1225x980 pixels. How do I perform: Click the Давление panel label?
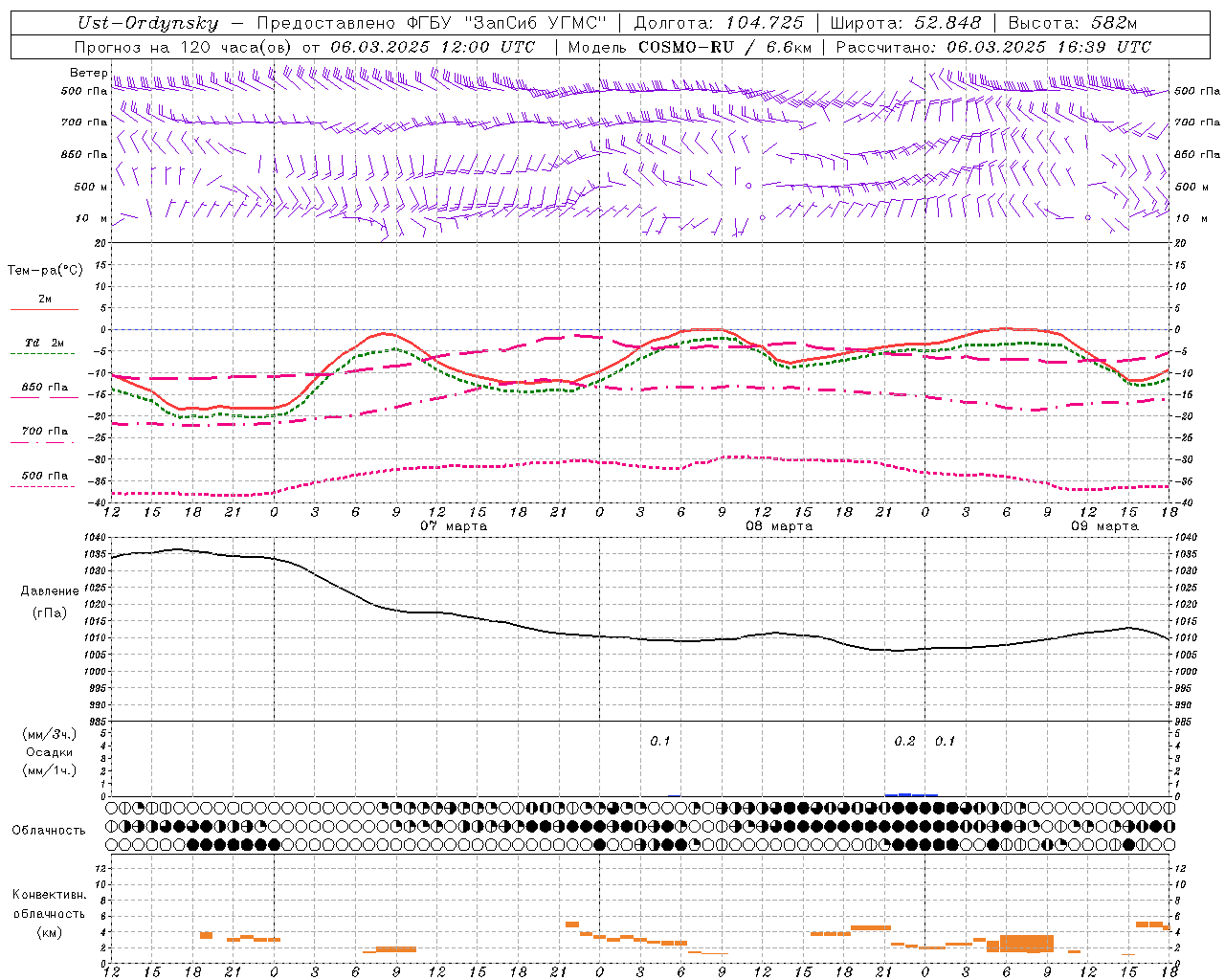coord(49,591)
